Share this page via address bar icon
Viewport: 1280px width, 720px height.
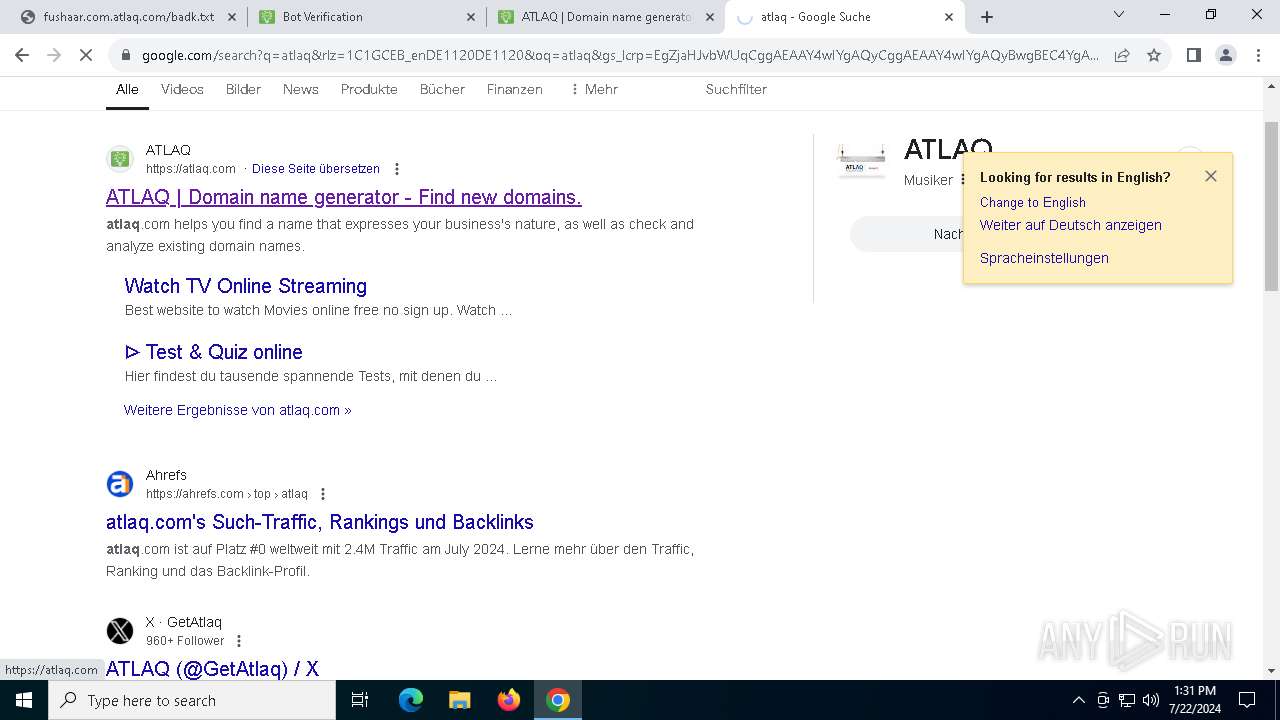(x=1122, y=56)
